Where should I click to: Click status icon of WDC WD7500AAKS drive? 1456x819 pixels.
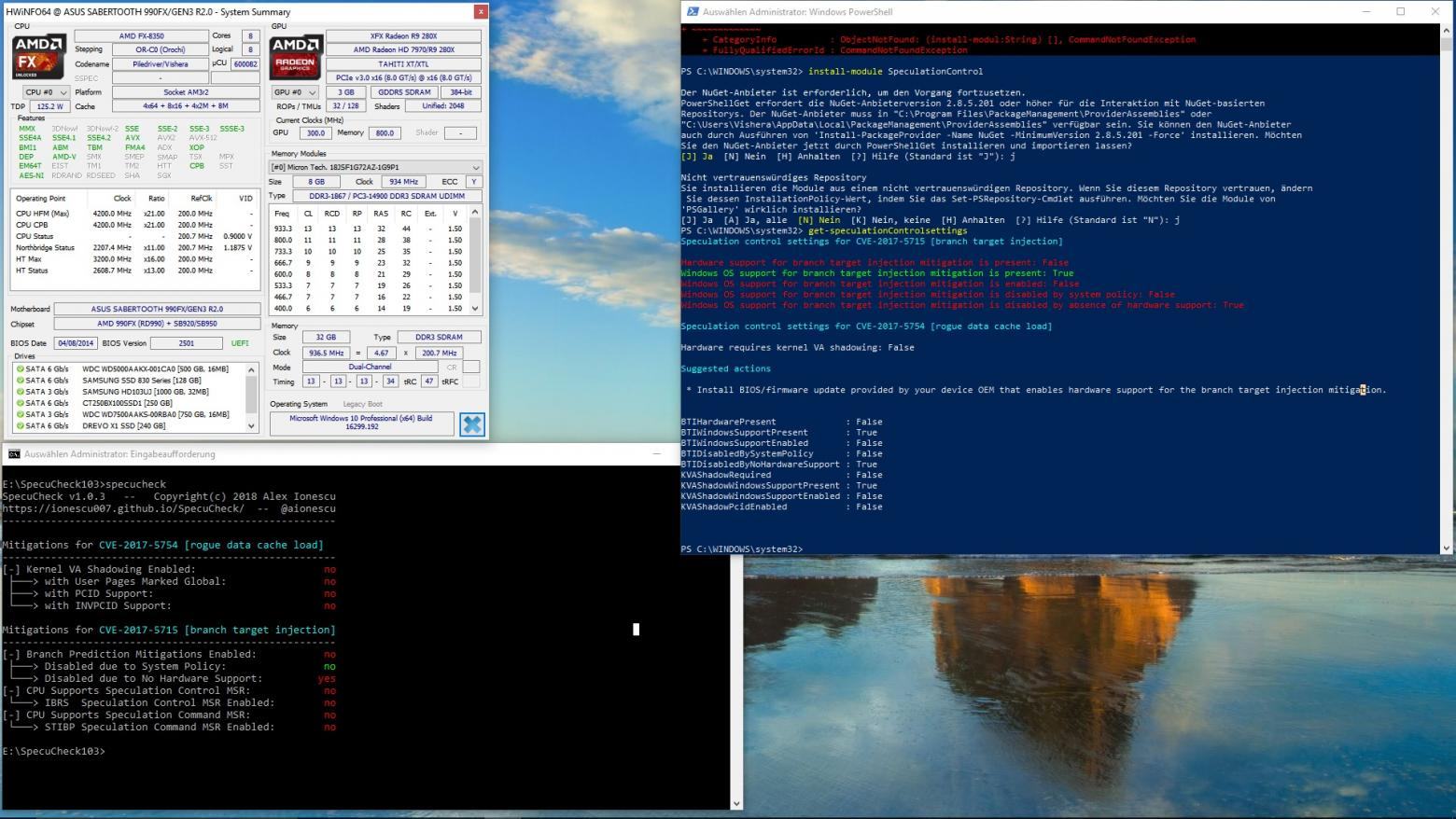pos(20,414)
